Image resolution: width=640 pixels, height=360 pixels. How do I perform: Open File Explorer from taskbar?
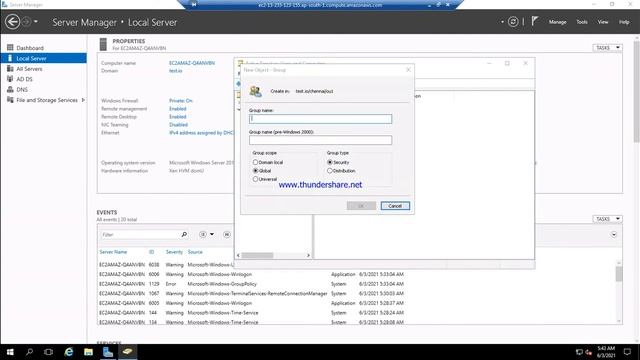click(88, 352)
